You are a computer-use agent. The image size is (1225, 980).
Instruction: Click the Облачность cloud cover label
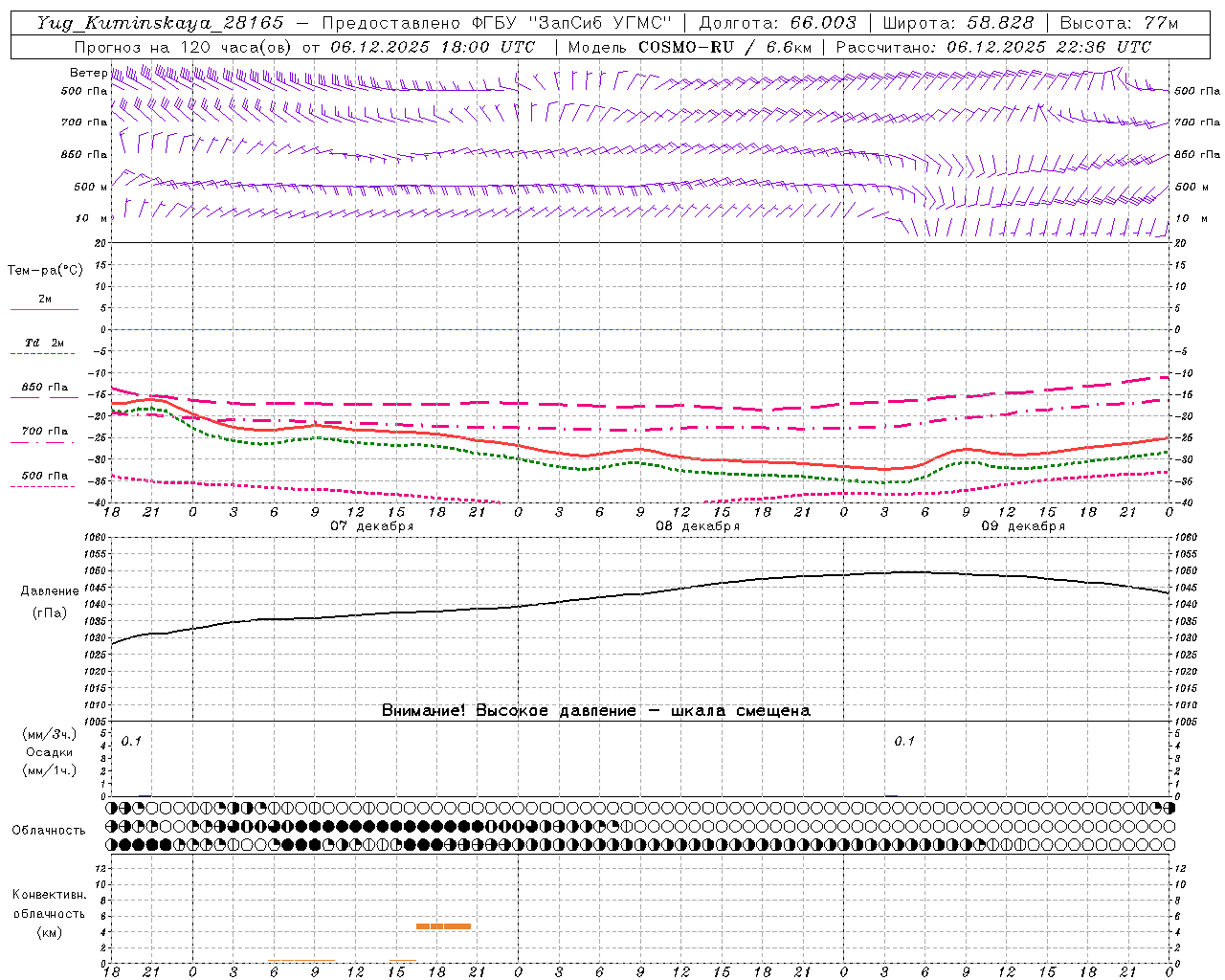[x=49, y=830]
